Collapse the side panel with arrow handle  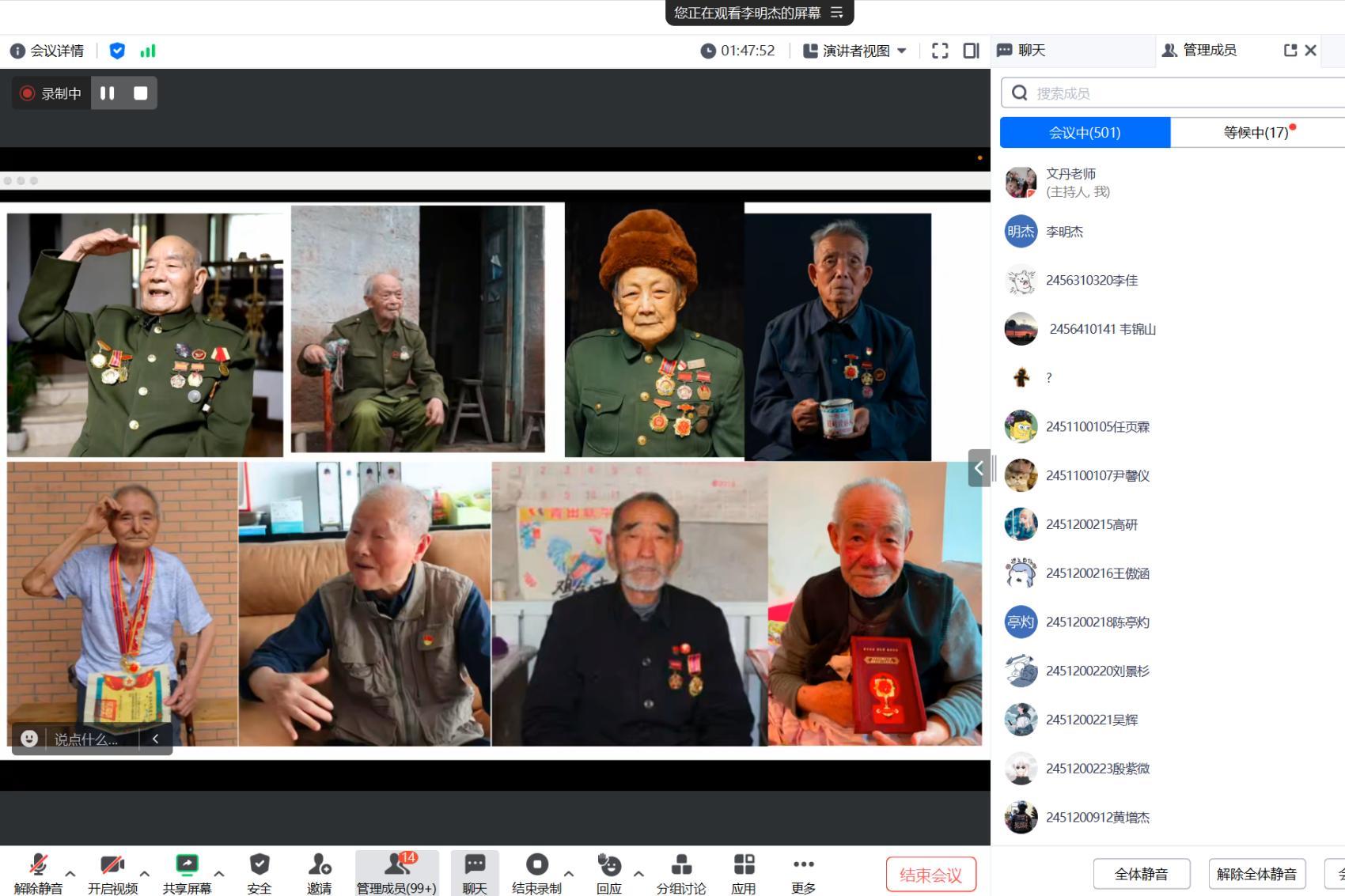tap(979, 468)
